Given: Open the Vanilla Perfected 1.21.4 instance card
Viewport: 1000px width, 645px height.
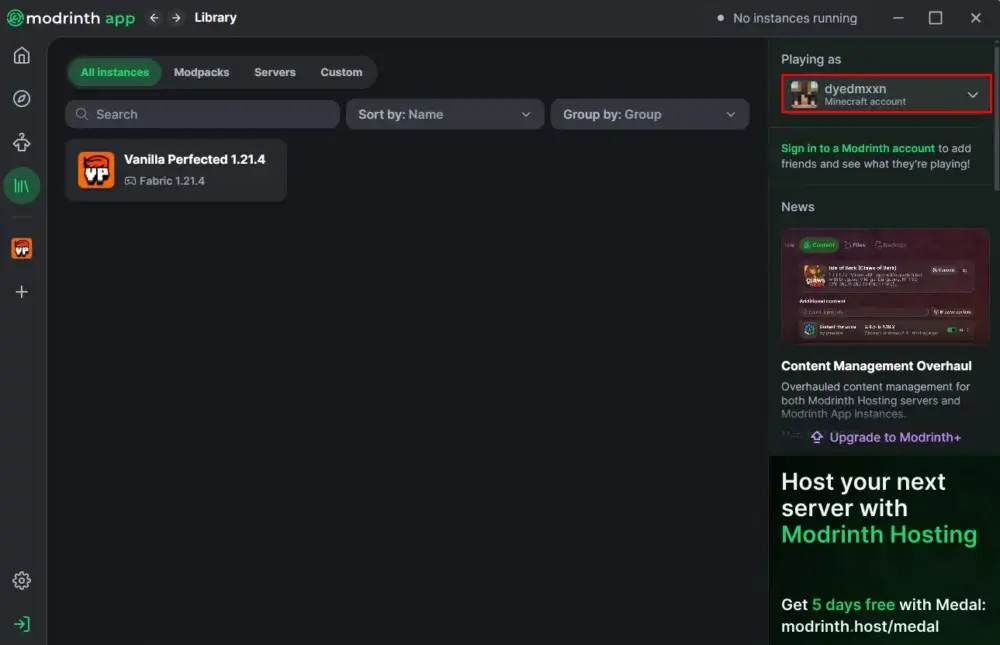Looking at the screenshot, I should coord(175,170).
